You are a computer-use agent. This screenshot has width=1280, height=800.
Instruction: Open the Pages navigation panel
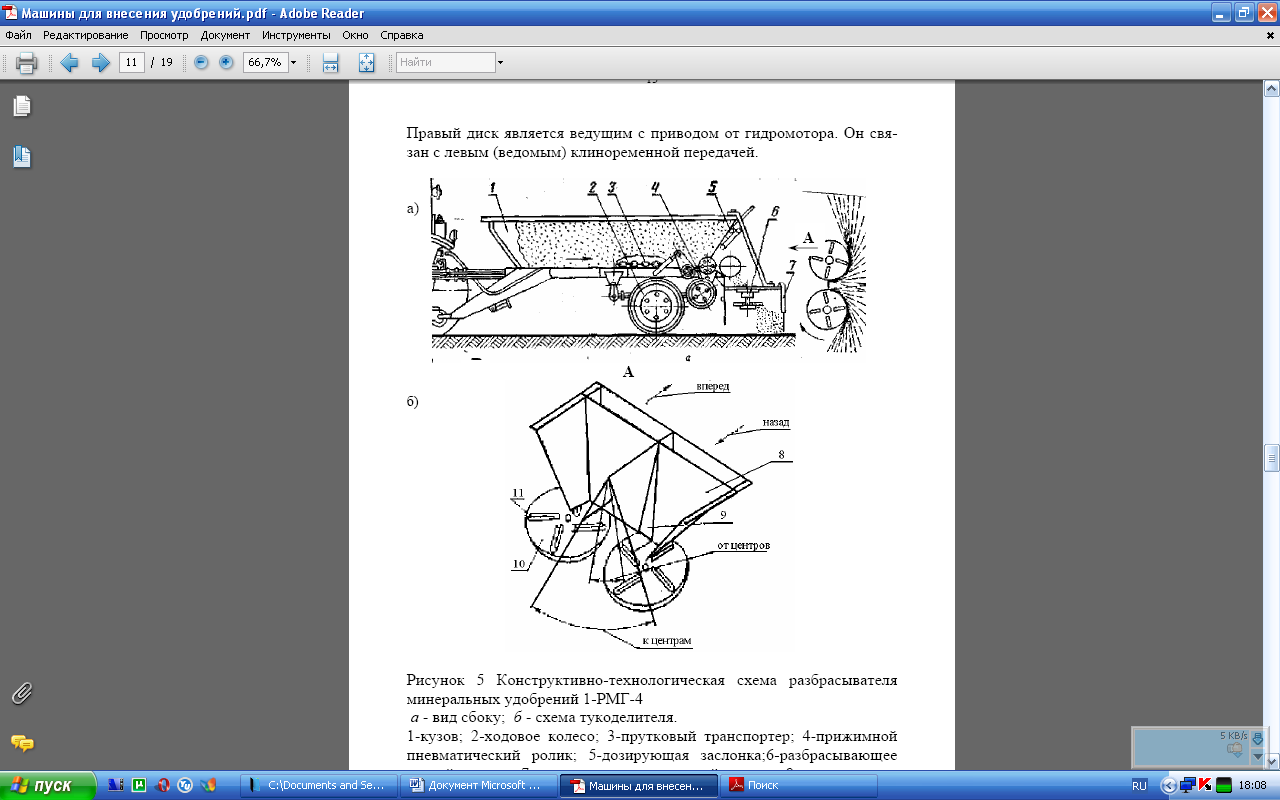tap(22, 106)
